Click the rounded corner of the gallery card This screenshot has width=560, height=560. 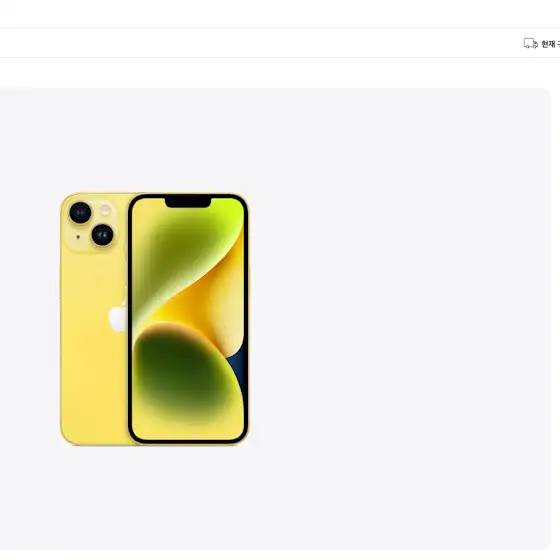(546, 93)
